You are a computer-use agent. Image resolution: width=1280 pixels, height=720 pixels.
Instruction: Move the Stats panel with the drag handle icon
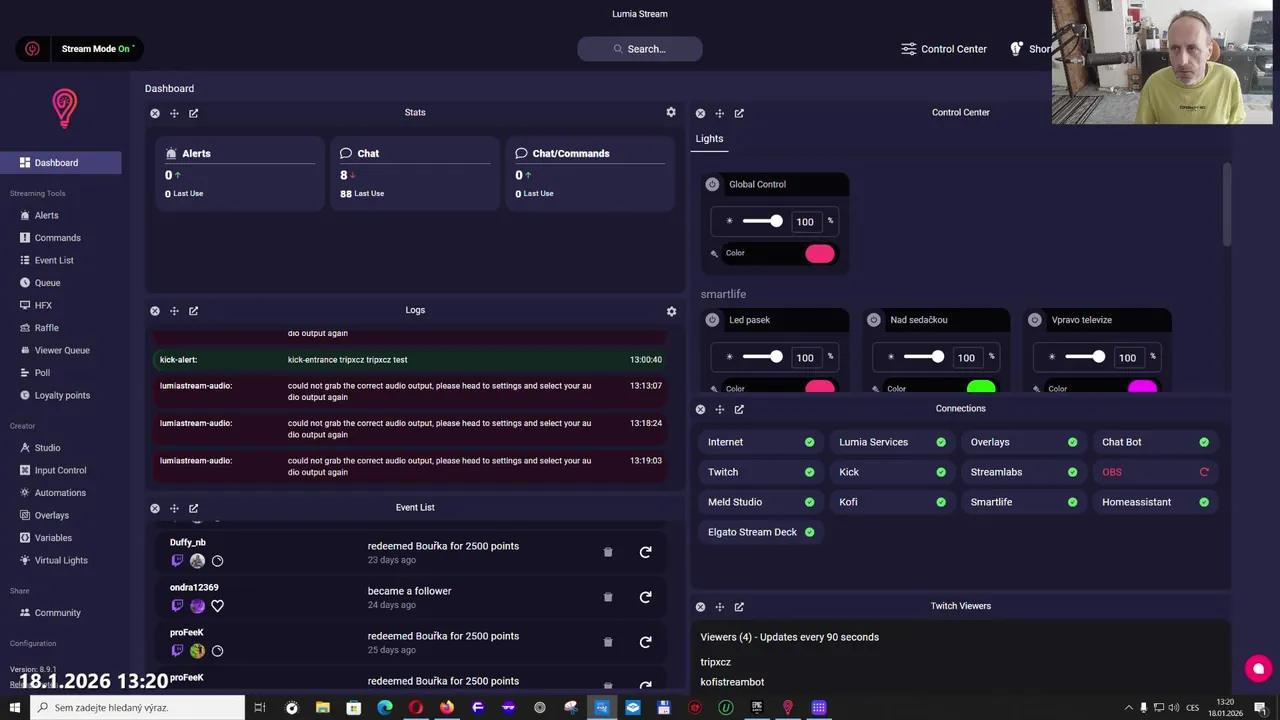[x=174, y=113]
